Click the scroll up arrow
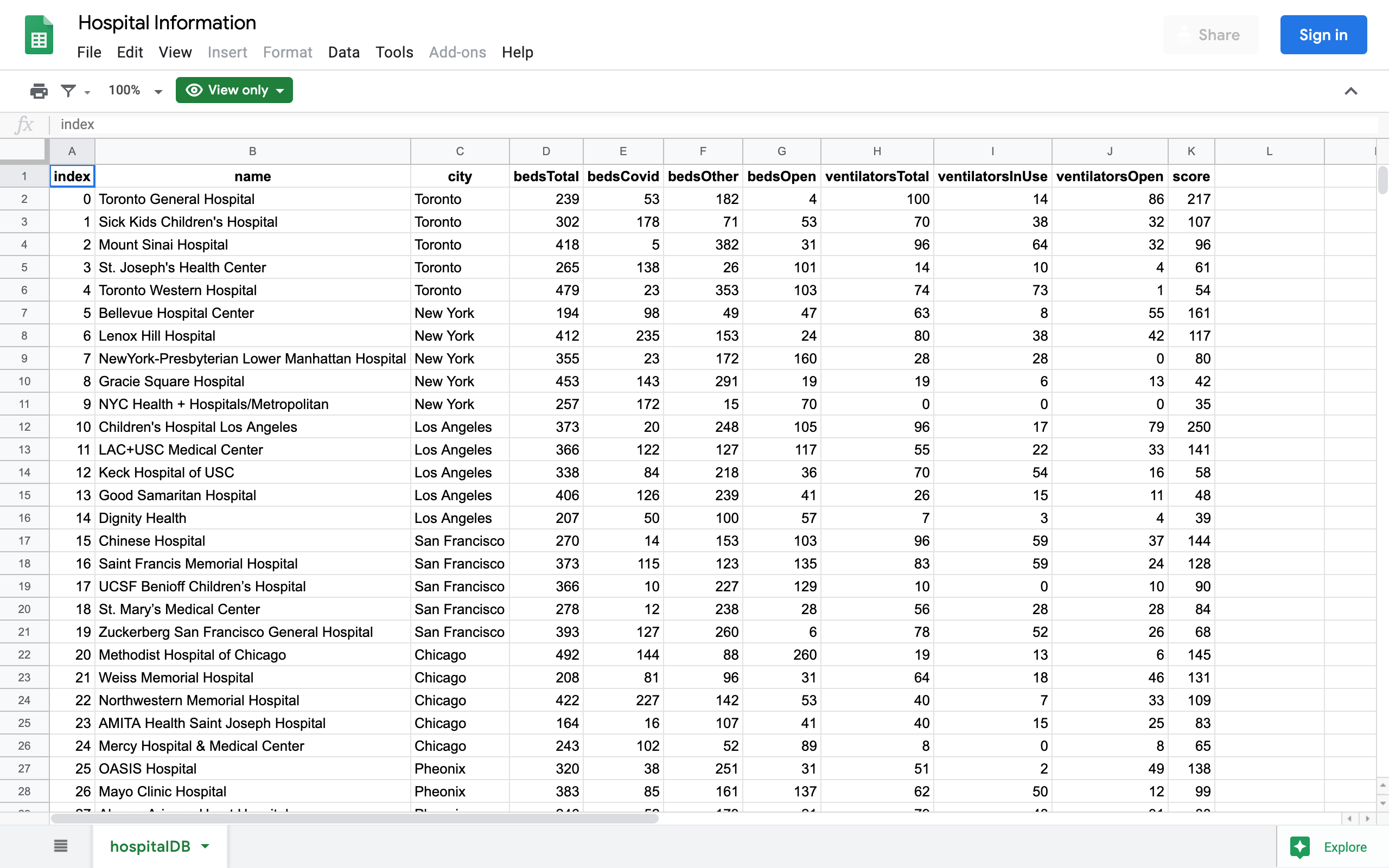The height and width of the screenshot is (868, 1389). (x=1382, y=785)
